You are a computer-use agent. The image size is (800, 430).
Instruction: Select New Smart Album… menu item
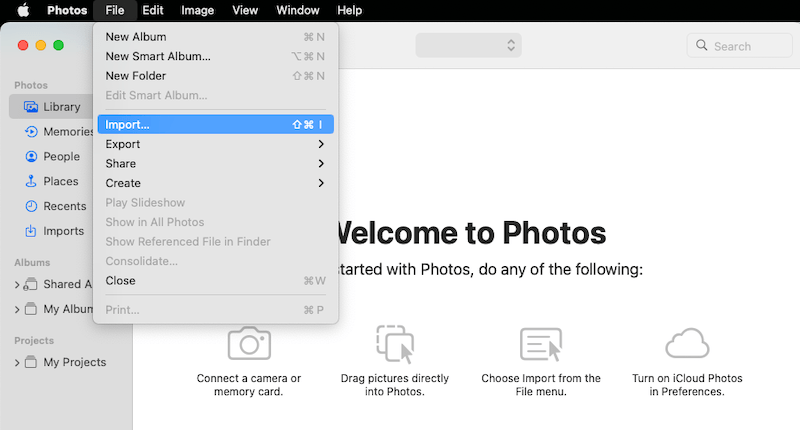pos(158,56)
